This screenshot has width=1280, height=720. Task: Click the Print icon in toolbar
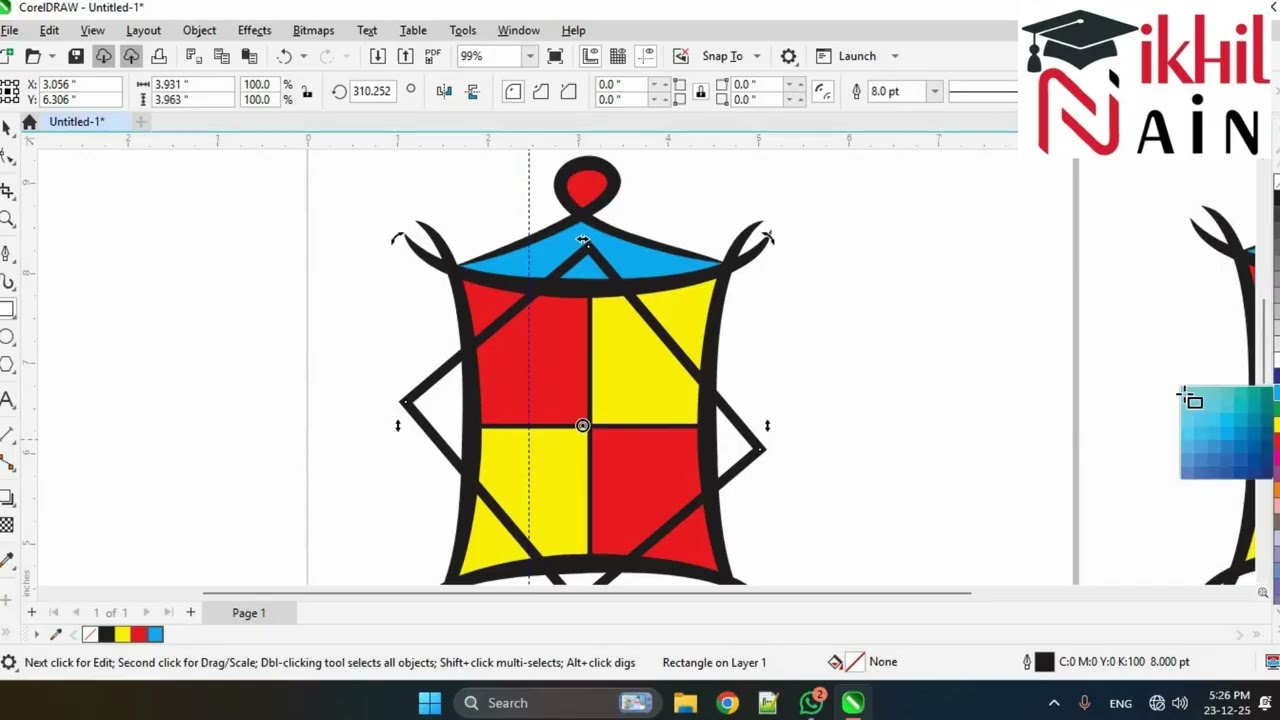click(x=159, y=57)
